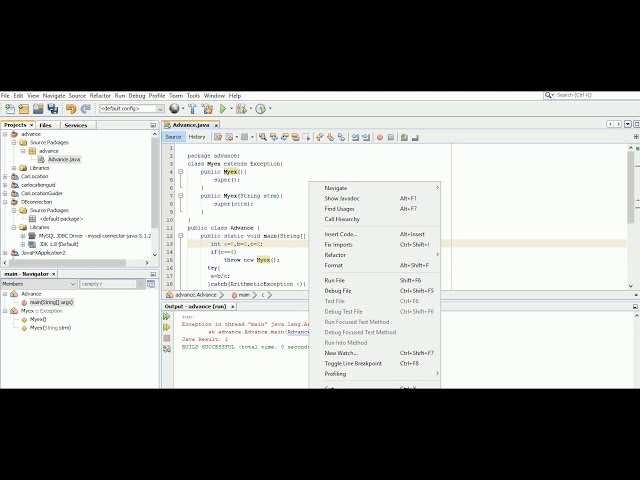Click the Debug Project toolbar icon
Image resolution: width=640 pixels, height=480 pixels.
pyautogui.click(x=241, y=109)
